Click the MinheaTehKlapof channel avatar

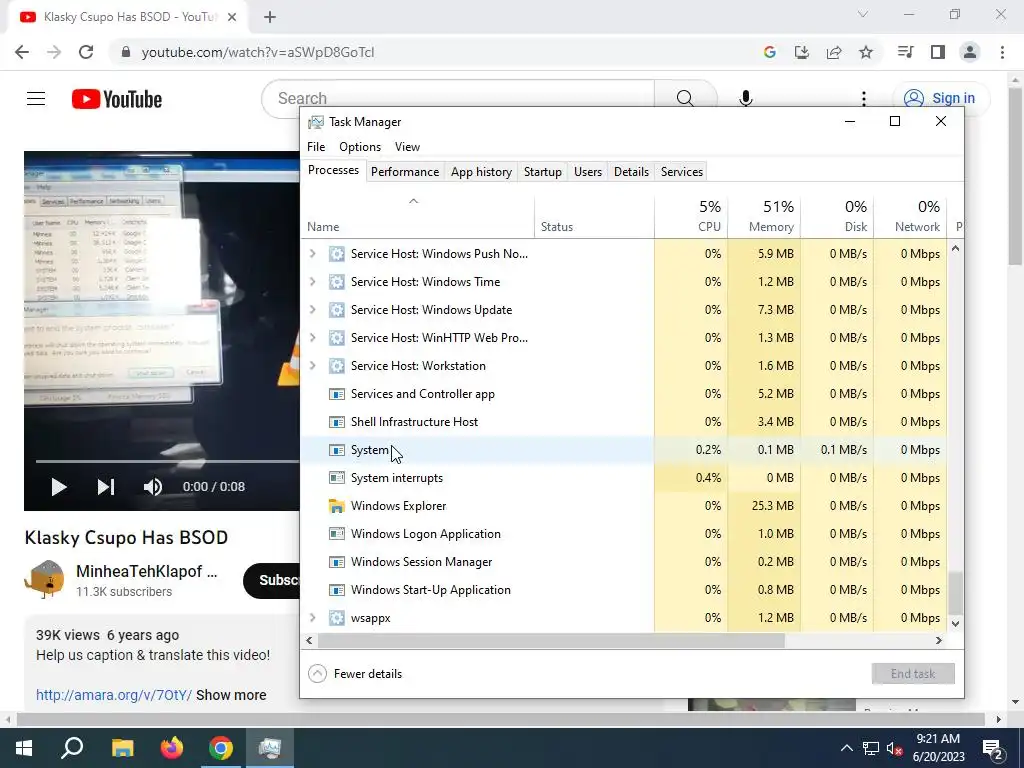pyautogui.click(x=44, y=579)
